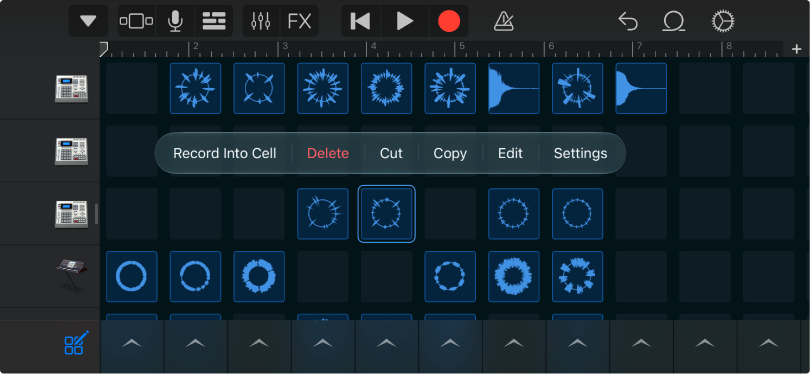Click bar 2 on the ruler
The width and height of the screenshot is (812, 376).
[196, 47]
